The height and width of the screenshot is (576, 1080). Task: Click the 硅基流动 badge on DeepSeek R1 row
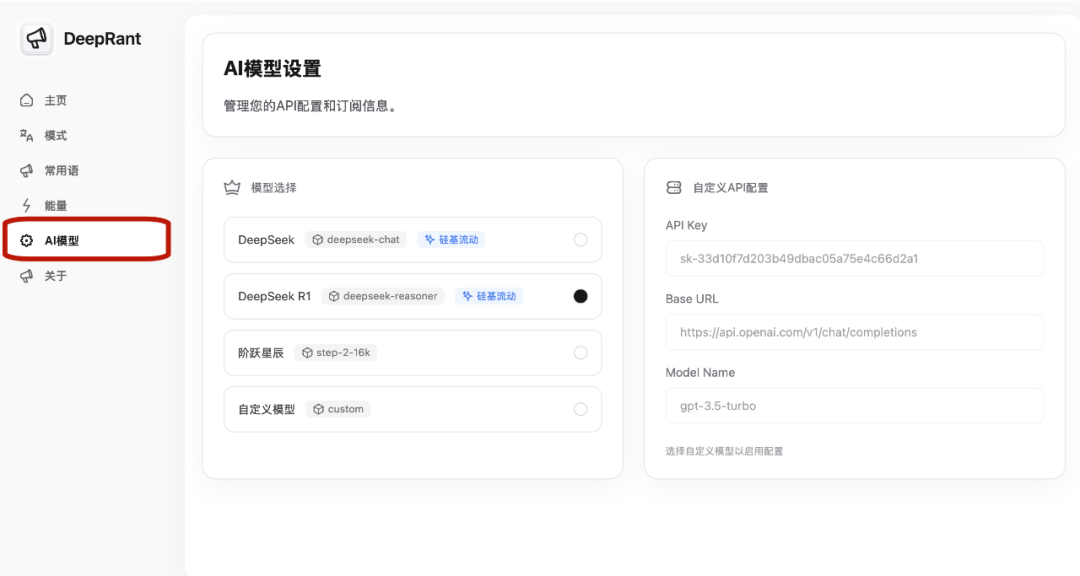tap(489, 296)
